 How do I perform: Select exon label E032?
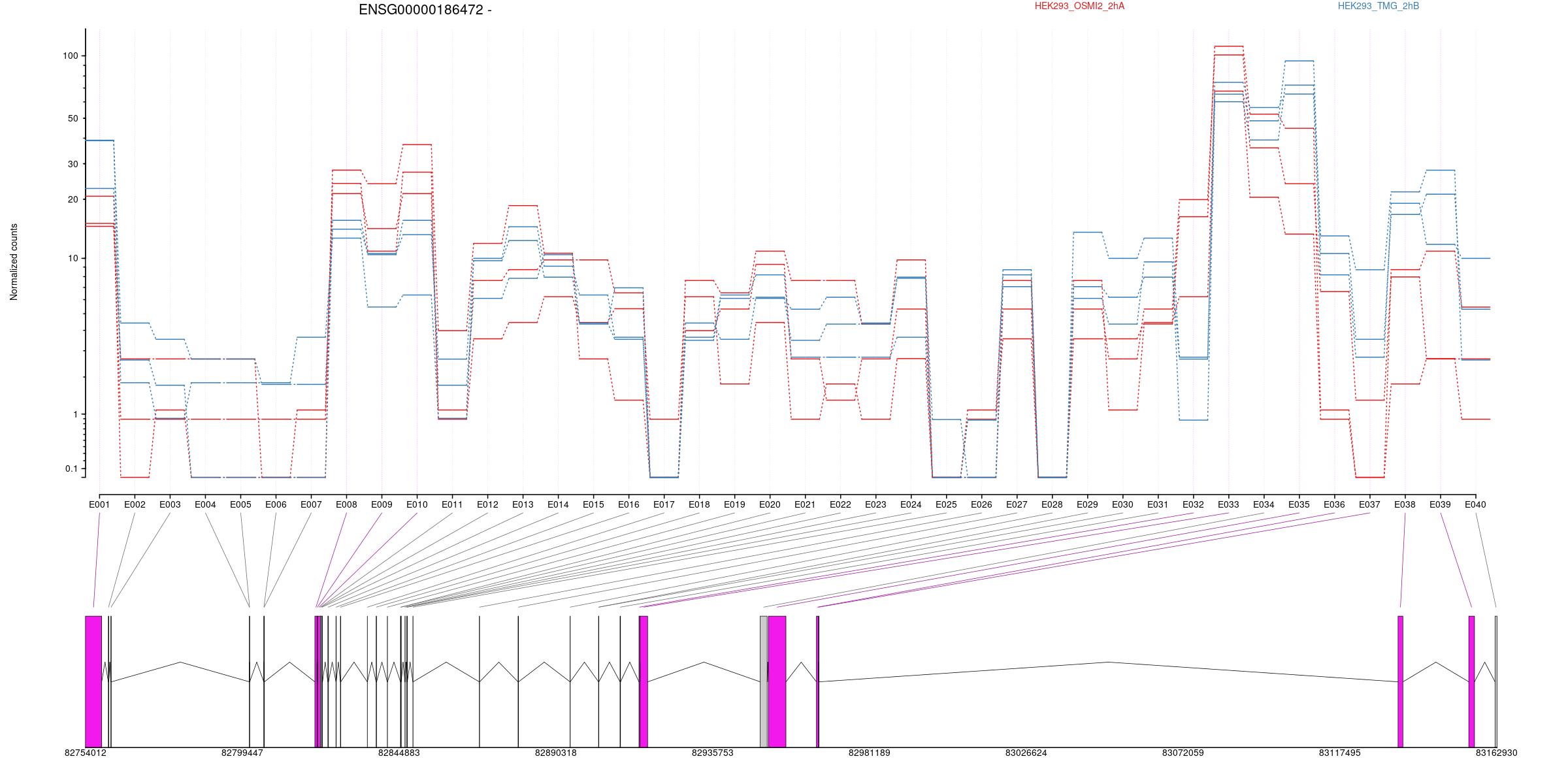point(1193,504)
